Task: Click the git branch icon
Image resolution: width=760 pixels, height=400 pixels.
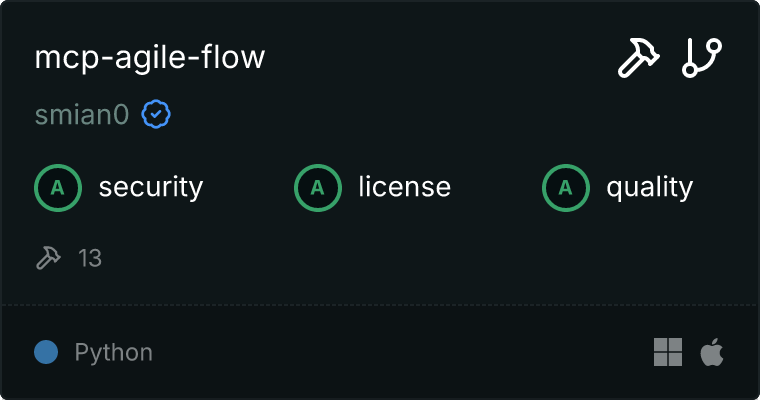Action: pyautogui.click(x=702, y=58)
